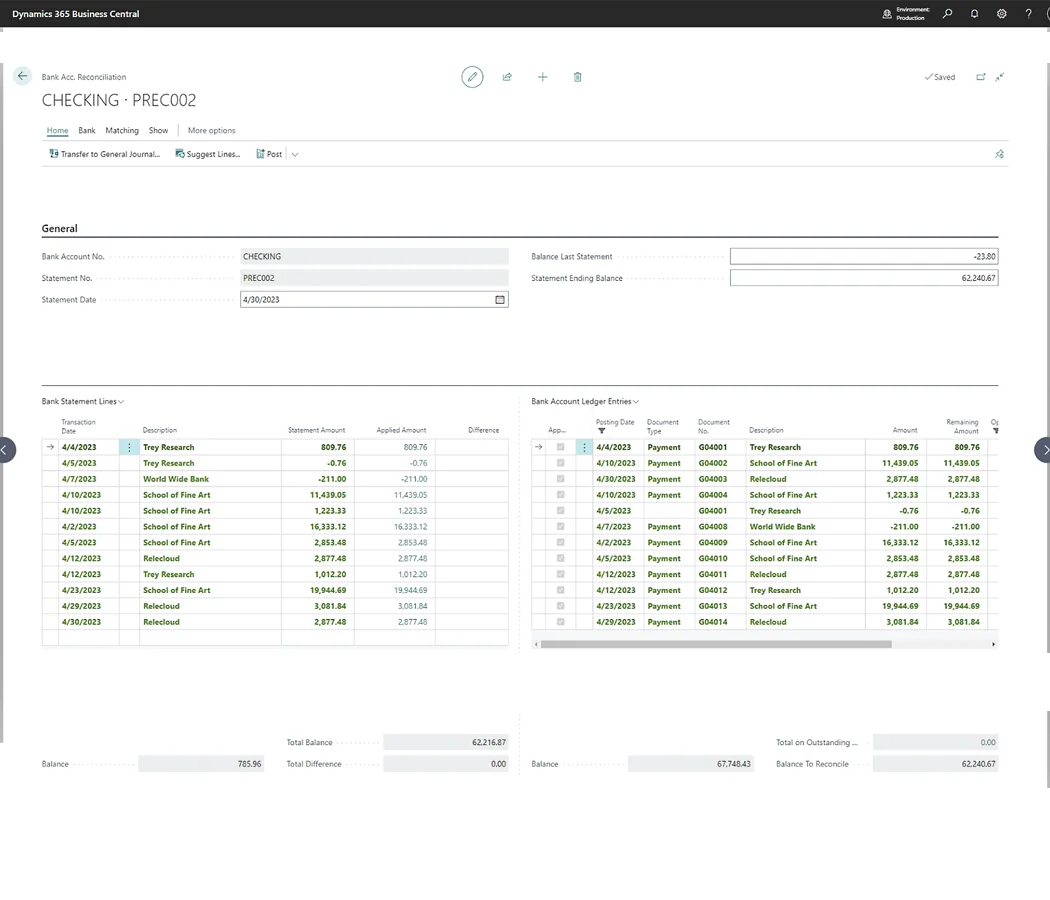Open the Matching menu
This screenshot has width=1050, height=900.
(x=122, y=131)
